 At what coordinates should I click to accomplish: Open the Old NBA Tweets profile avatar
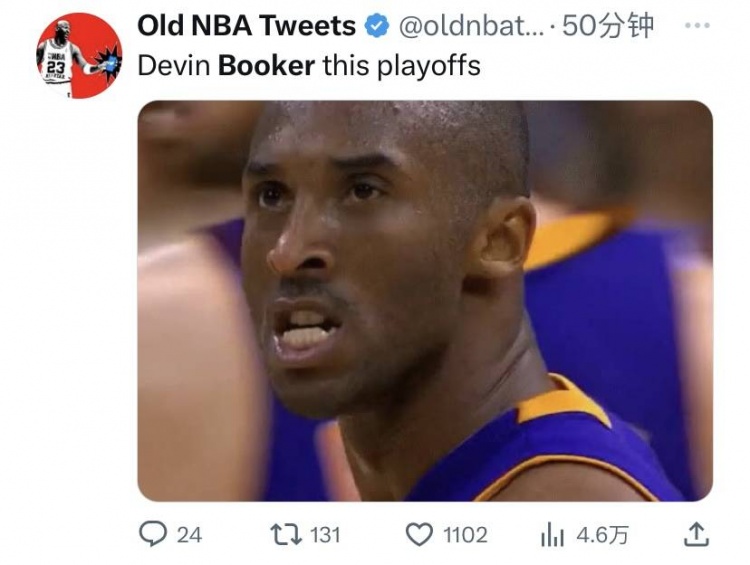click(78, 56)
